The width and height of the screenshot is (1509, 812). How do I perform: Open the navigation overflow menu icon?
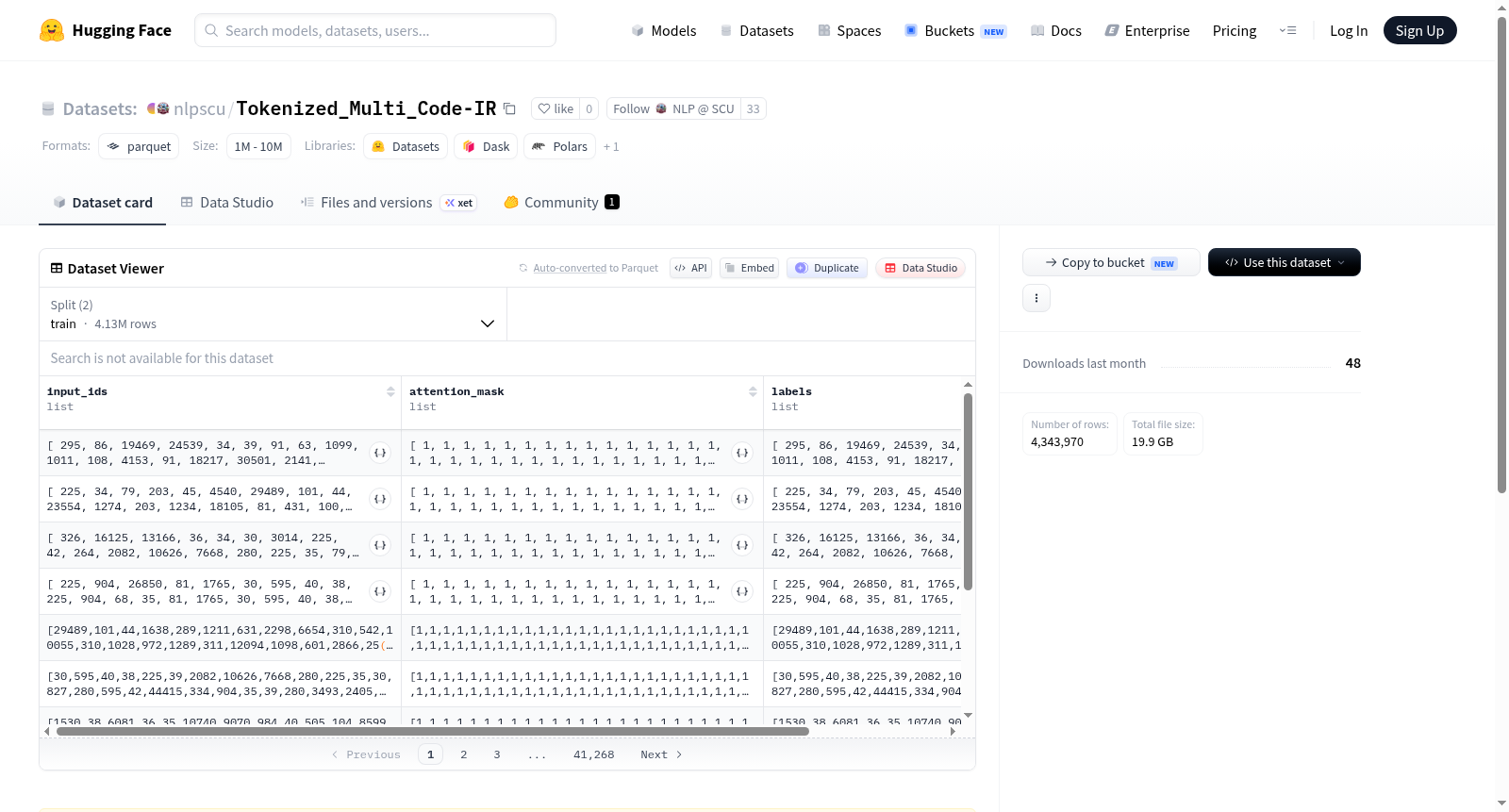(x=1287, y=30)
